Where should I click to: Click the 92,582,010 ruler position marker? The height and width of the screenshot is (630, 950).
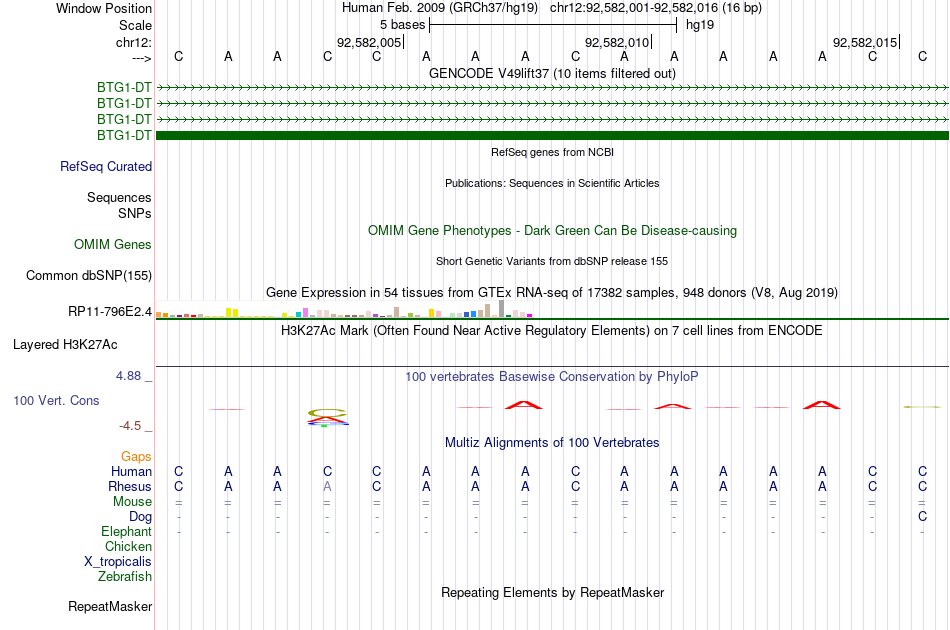[x=617, y=42]
